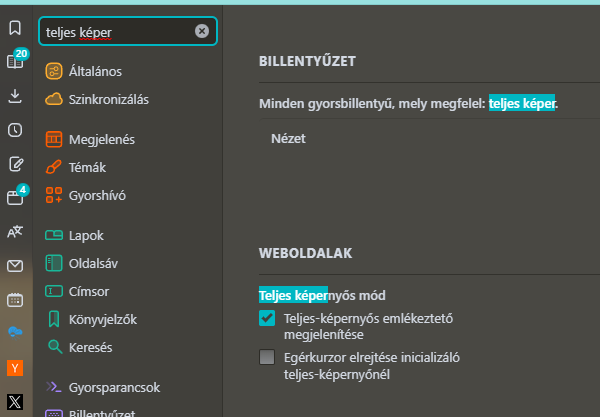Viewport: 600px width, 417px height.
Task: Select the Általános settings category
Action: 95,71
